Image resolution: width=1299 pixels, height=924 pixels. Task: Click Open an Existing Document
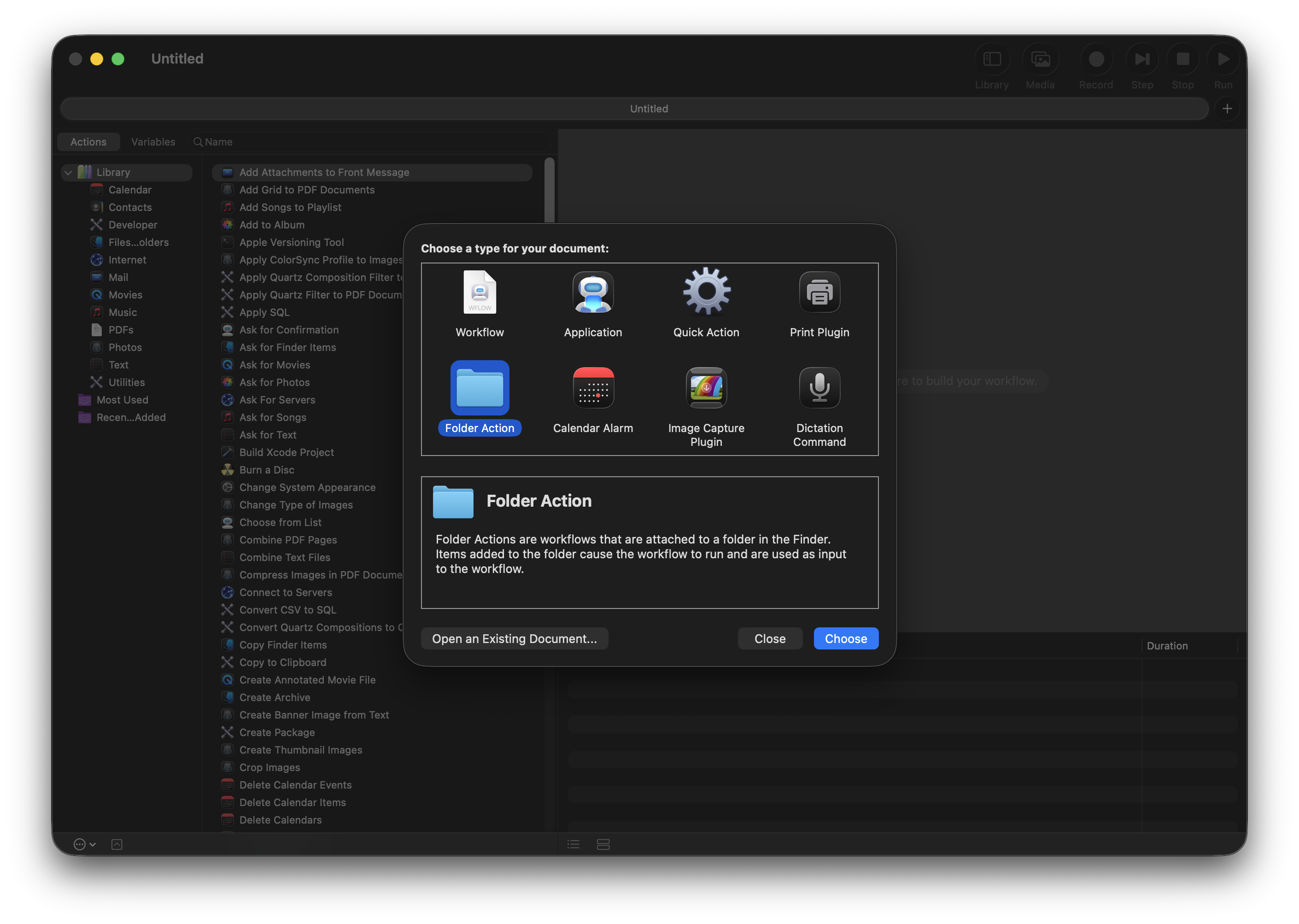pos(514,638)
